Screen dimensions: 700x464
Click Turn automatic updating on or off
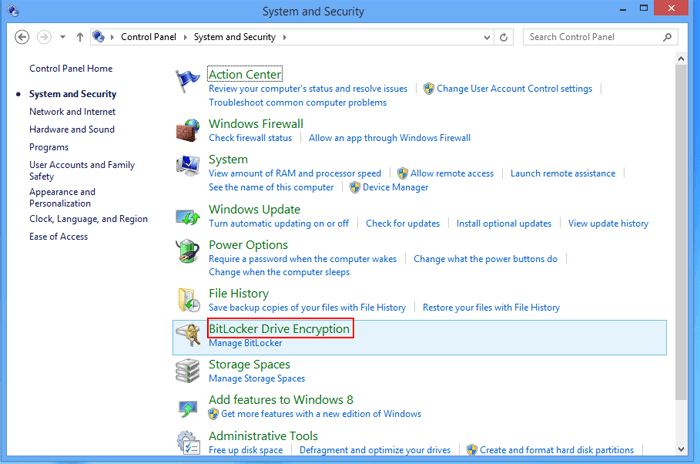coord(279,224)
